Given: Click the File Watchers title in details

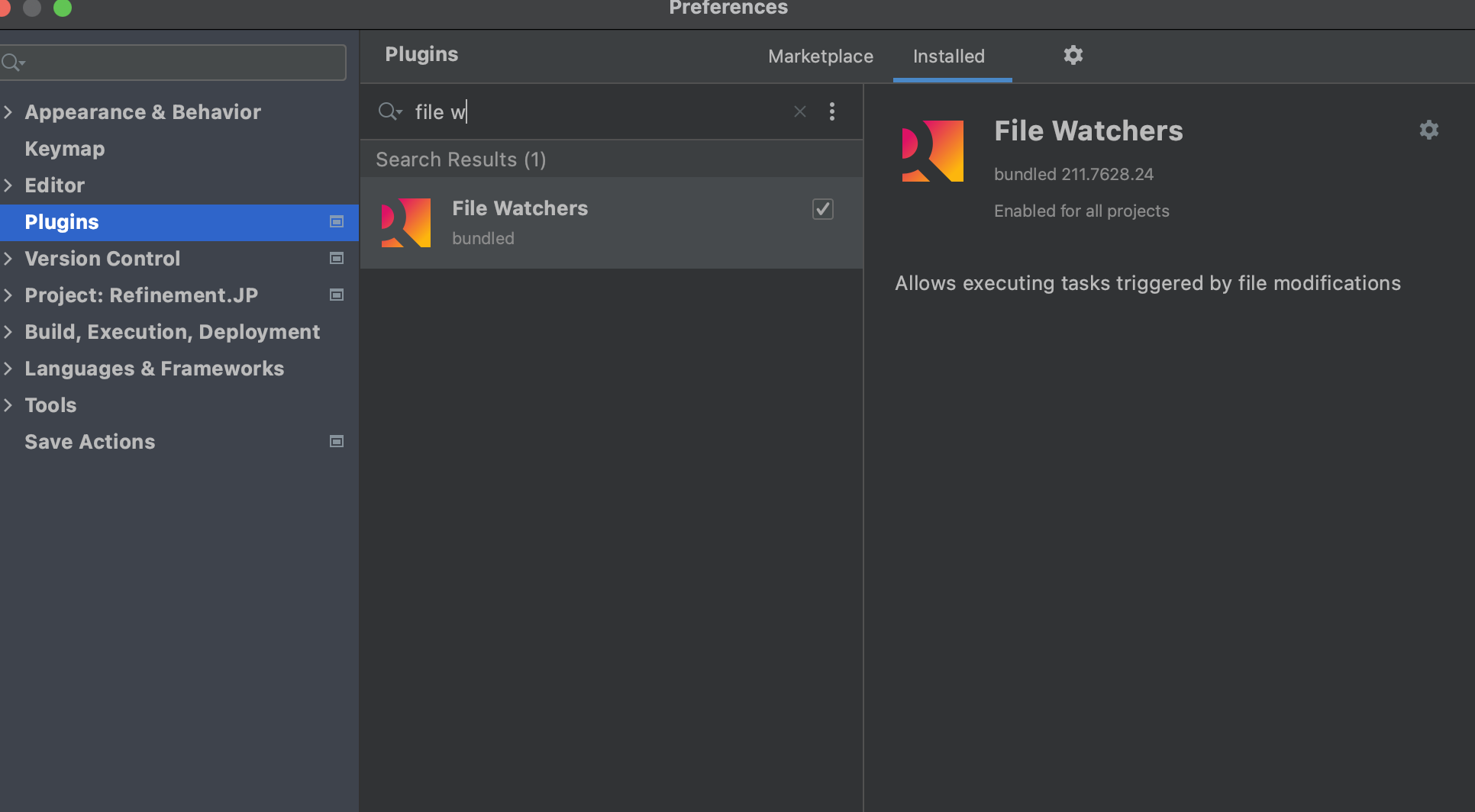Looking at the screenshot, I should [x=1088, y=131].
